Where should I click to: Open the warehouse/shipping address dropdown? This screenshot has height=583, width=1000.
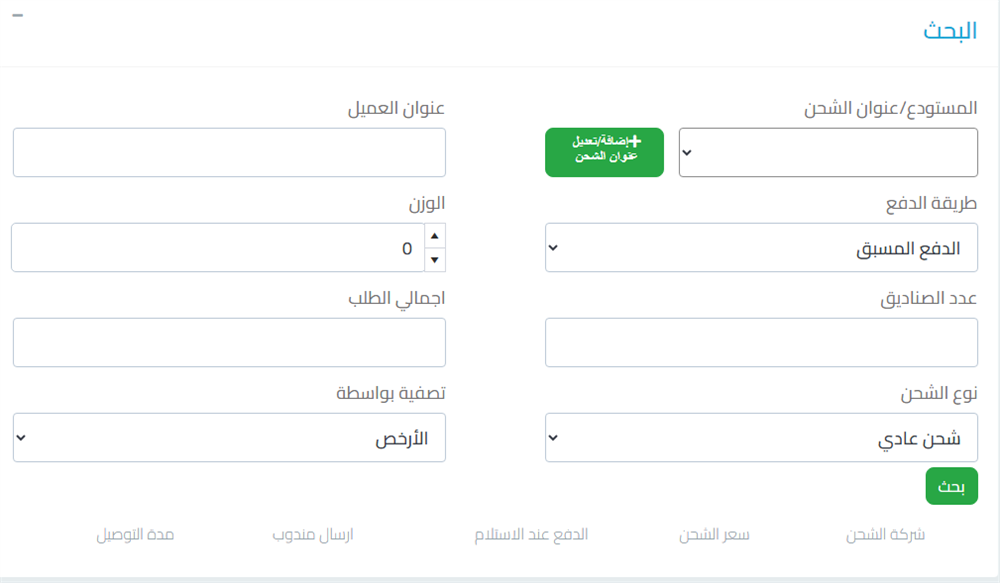(828, 153)
